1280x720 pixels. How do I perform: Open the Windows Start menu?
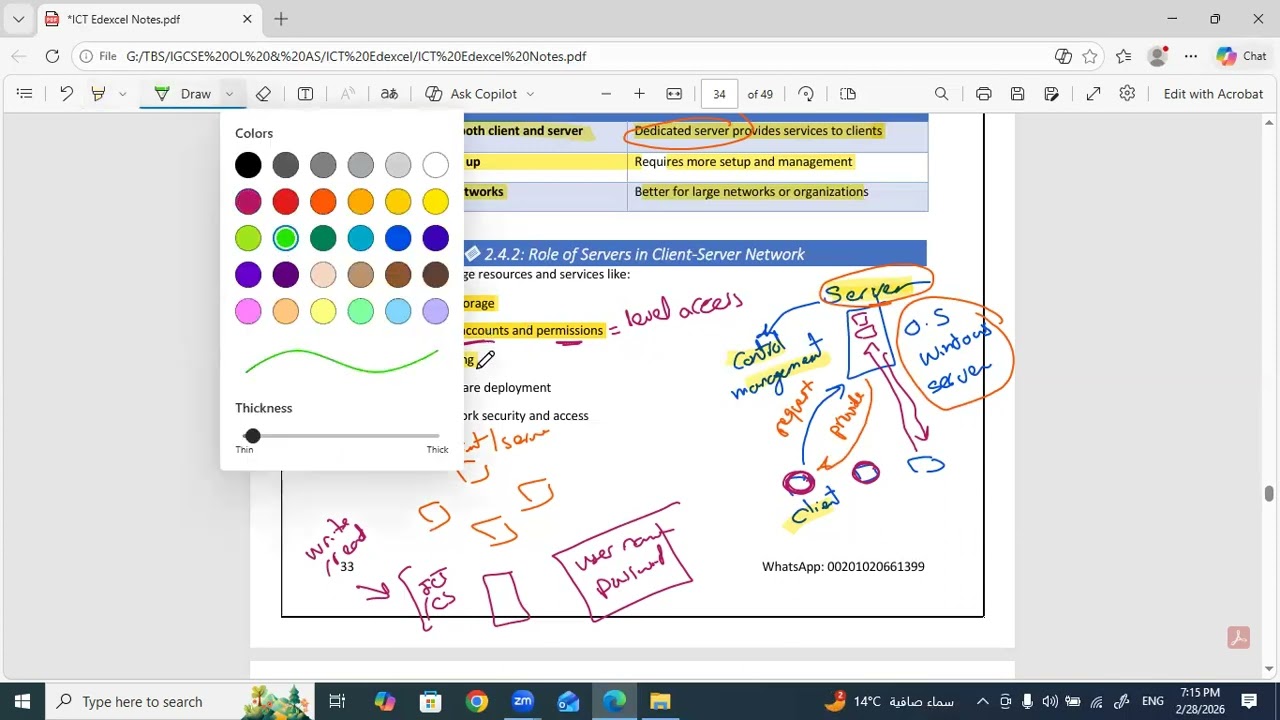(x=22, y=701)
